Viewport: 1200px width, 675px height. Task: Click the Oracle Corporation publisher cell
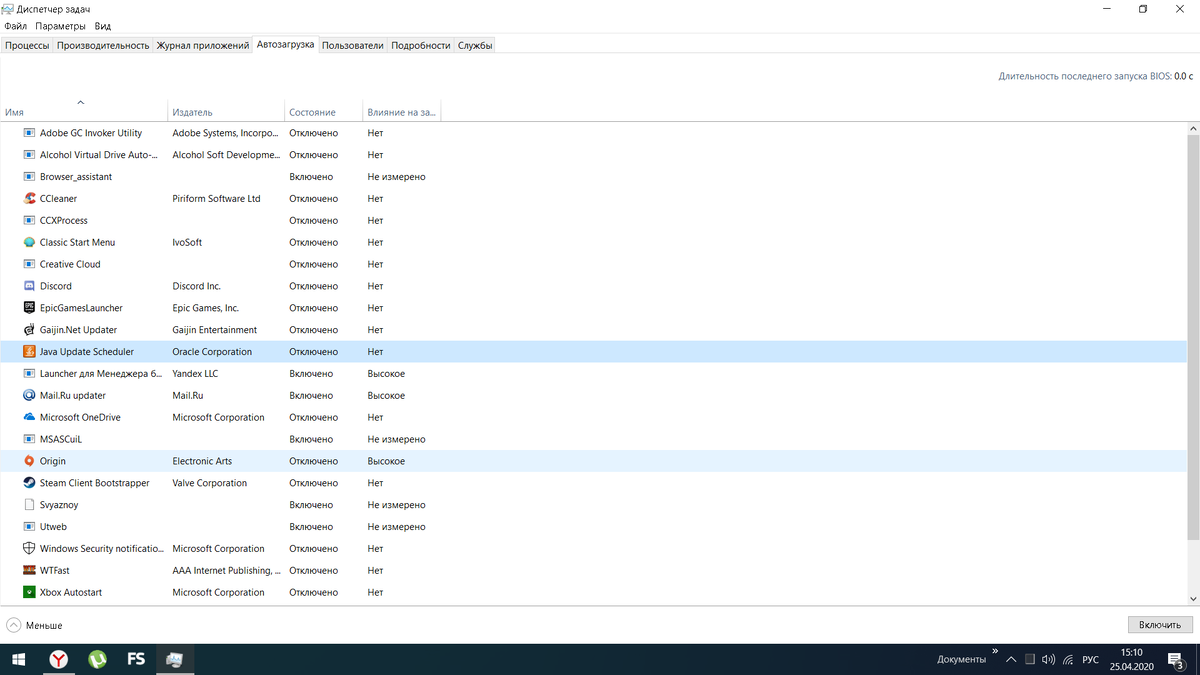[x=212, y=352]
